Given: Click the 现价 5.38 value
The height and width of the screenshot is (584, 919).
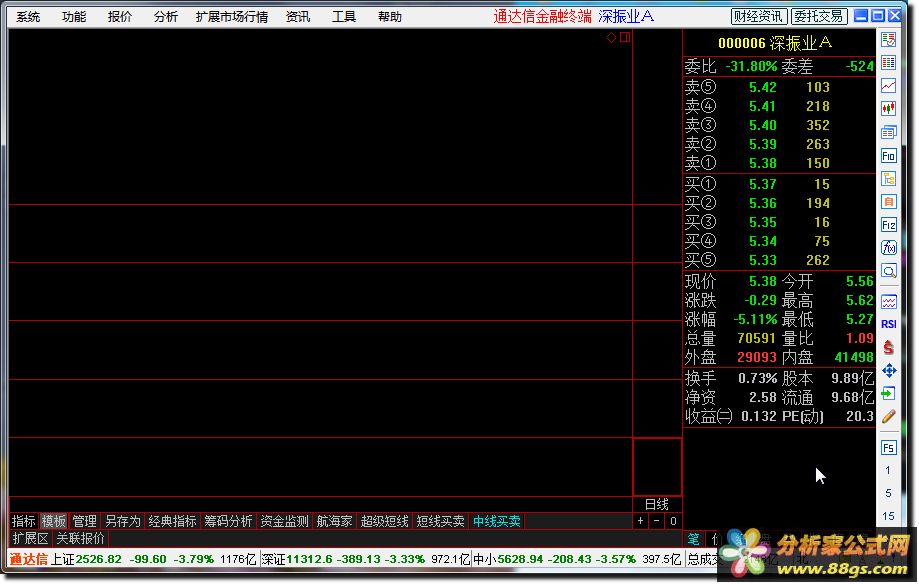Looking at the screenshot, I should click(762, 281).
